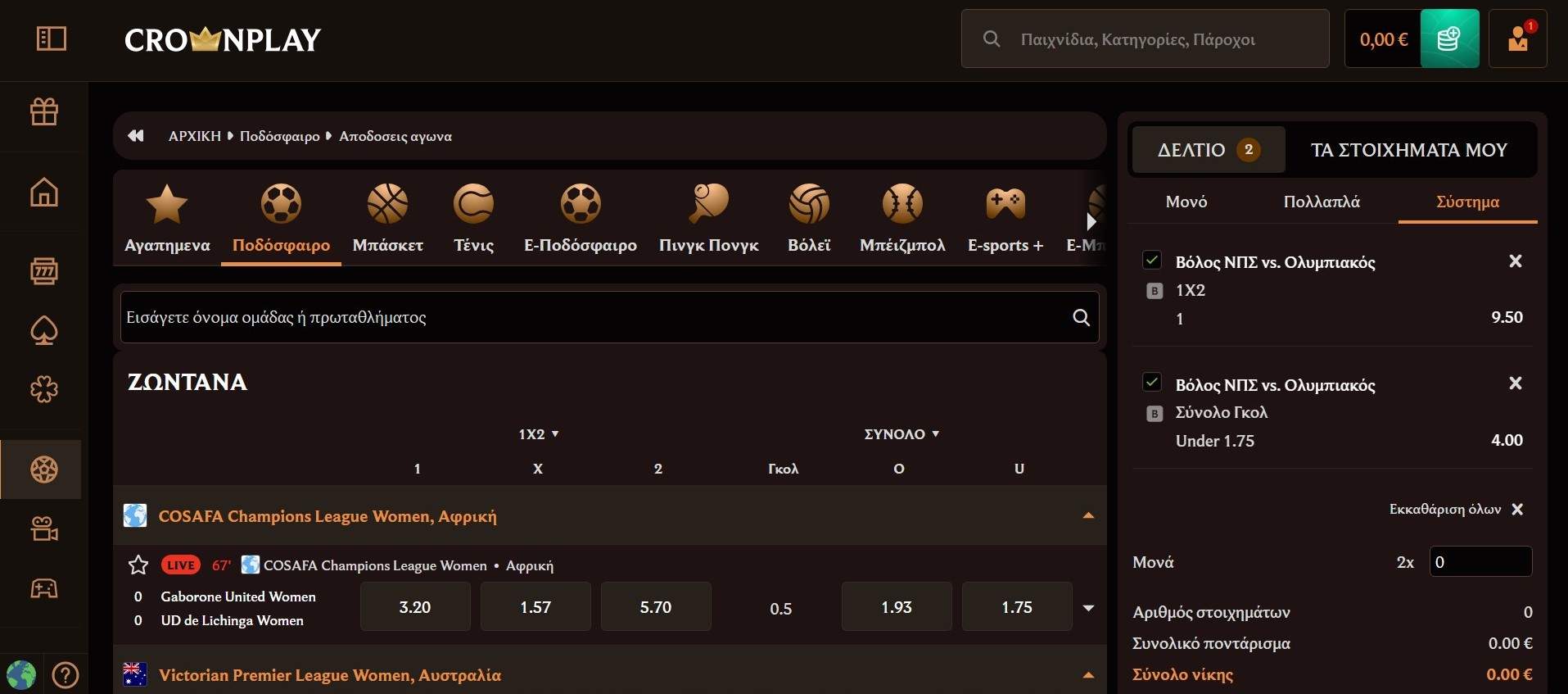
Task: Add Gaborone United Women match to favorites
Action: tap(138, 565)
